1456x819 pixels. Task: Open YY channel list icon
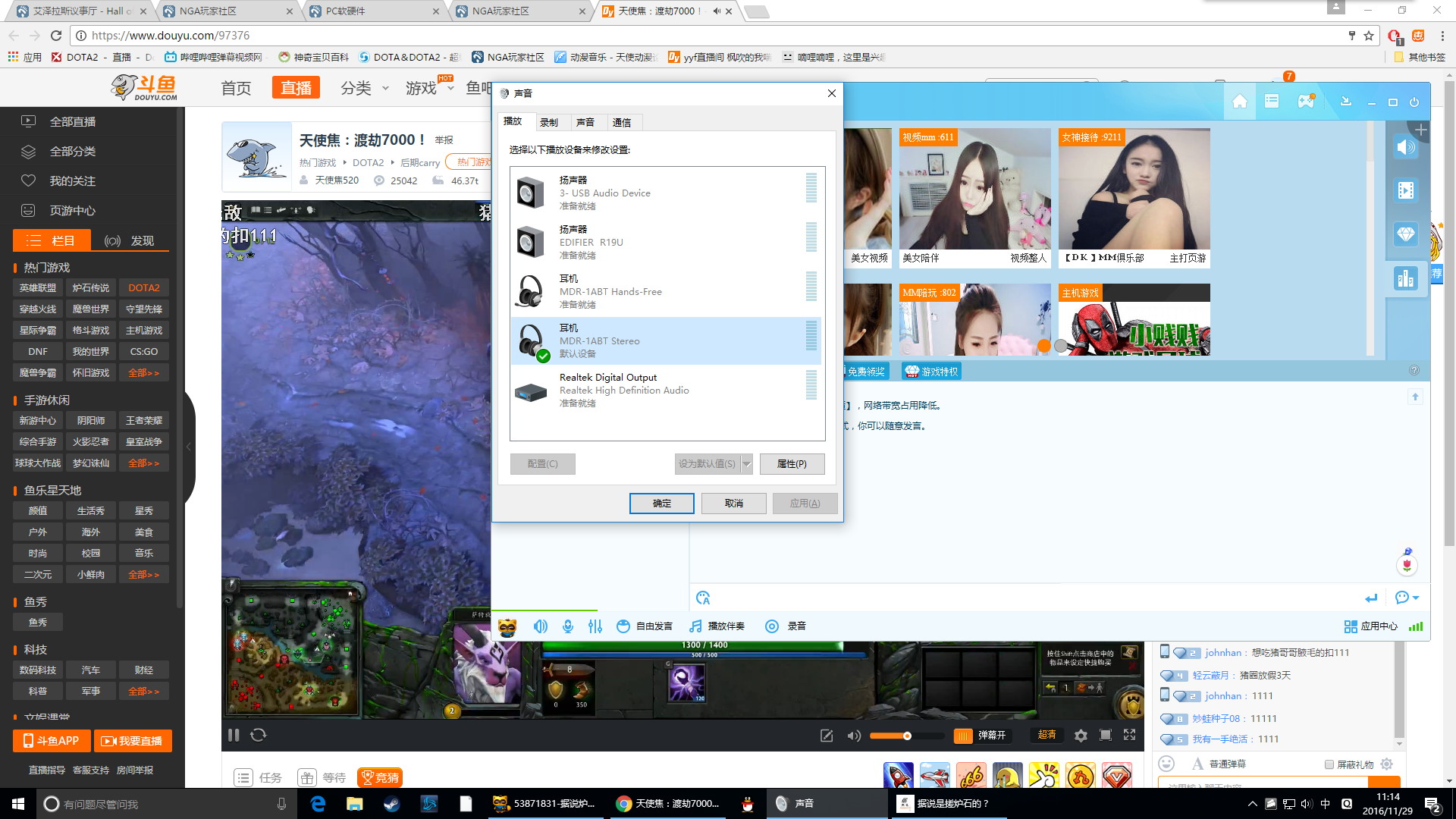click(1272, 101)
